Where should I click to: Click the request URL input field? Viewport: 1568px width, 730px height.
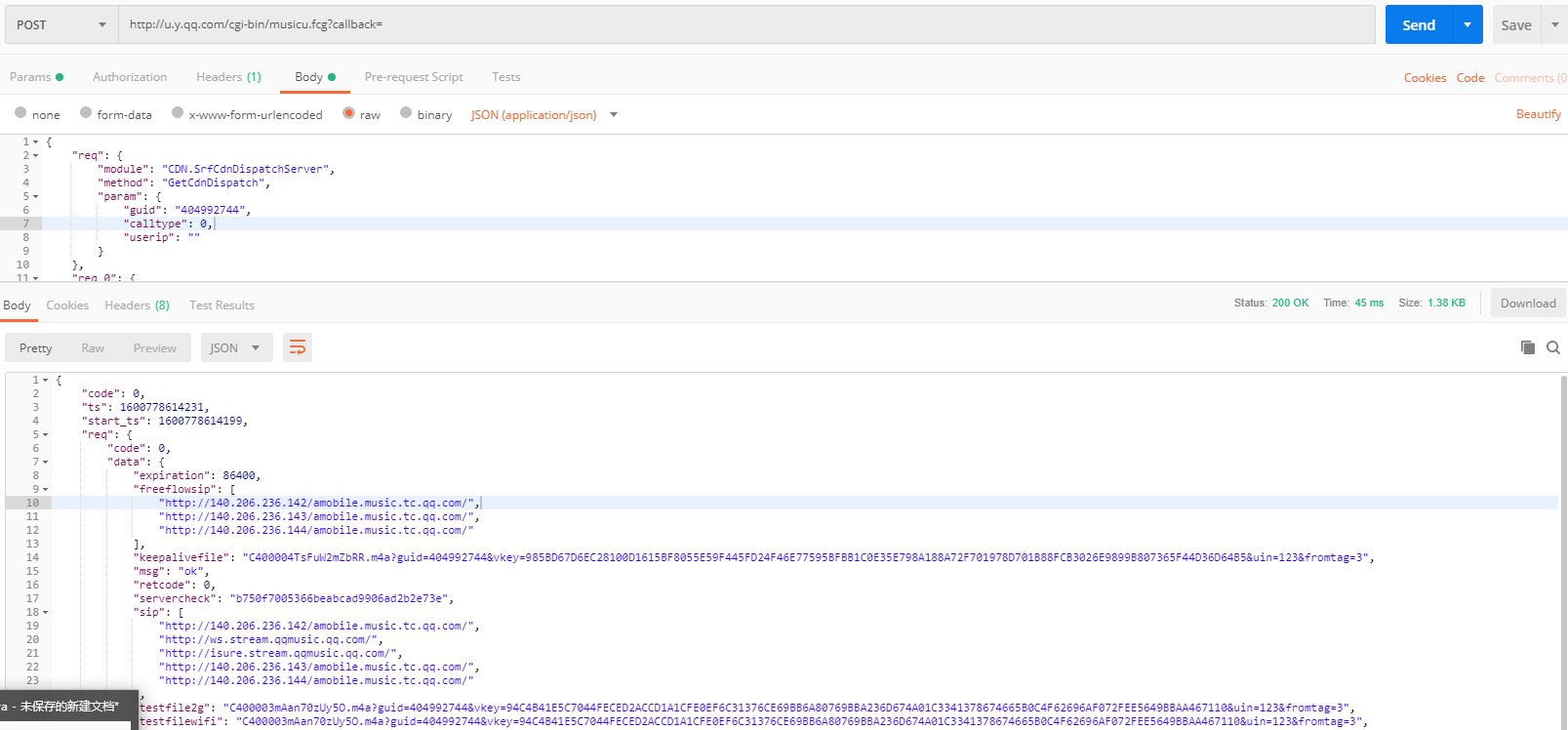tap(746, 24)
